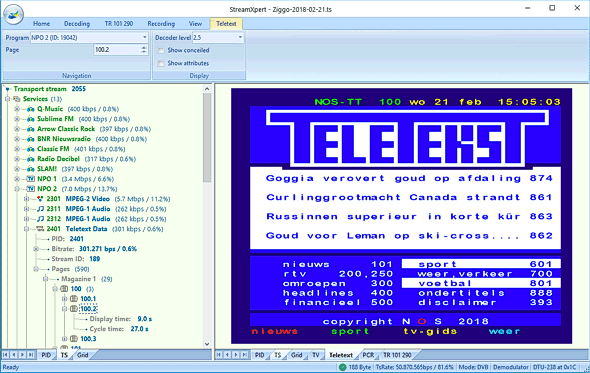Image resolution: width=590 pixels, height=373 pixels.
Task: Click inside the Page number field
Action: pos(117,50)
